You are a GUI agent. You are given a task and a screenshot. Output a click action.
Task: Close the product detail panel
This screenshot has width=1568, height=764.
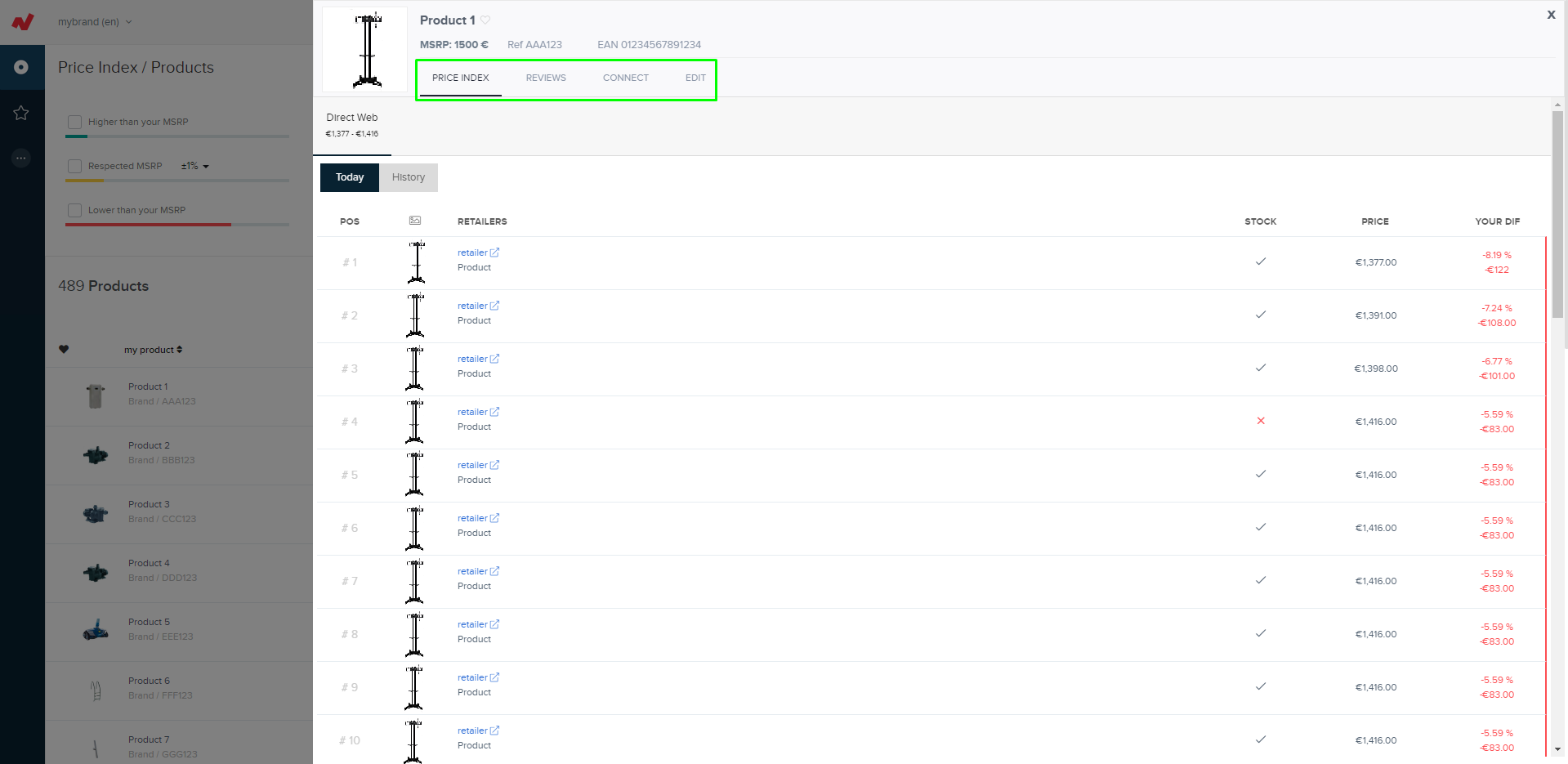click(1551, 15)
